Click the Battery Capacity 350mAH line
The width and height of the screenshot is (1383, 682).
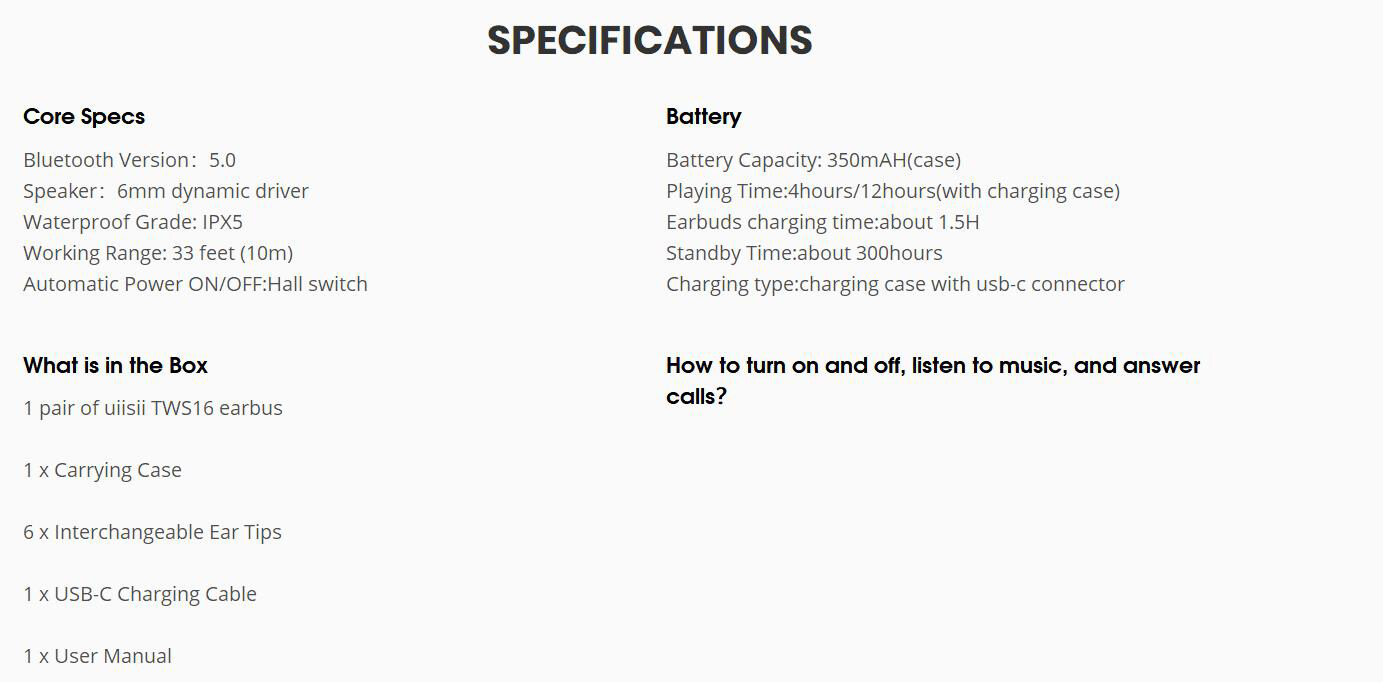[x=813, y=160]
